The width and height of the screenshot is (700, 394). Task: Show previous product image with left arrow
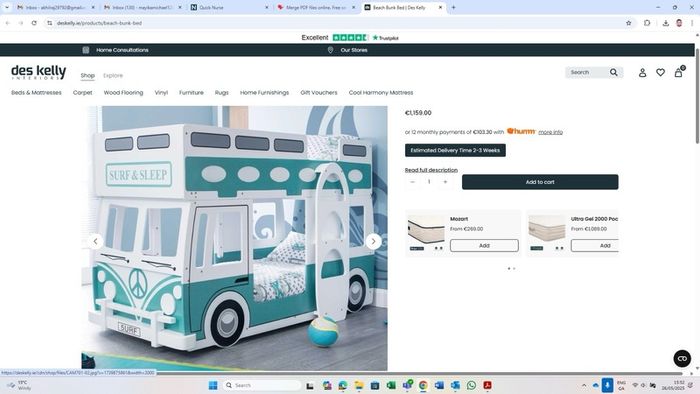[x=95, y=241]
